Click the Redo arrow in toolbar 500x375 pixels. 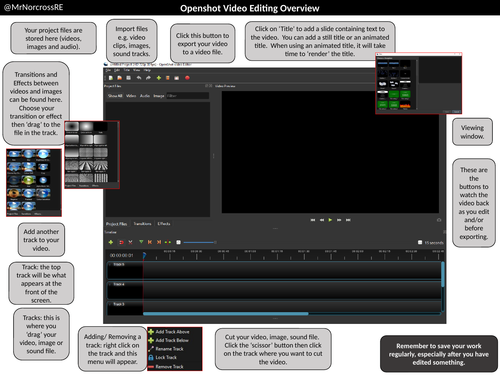point(148,78)
